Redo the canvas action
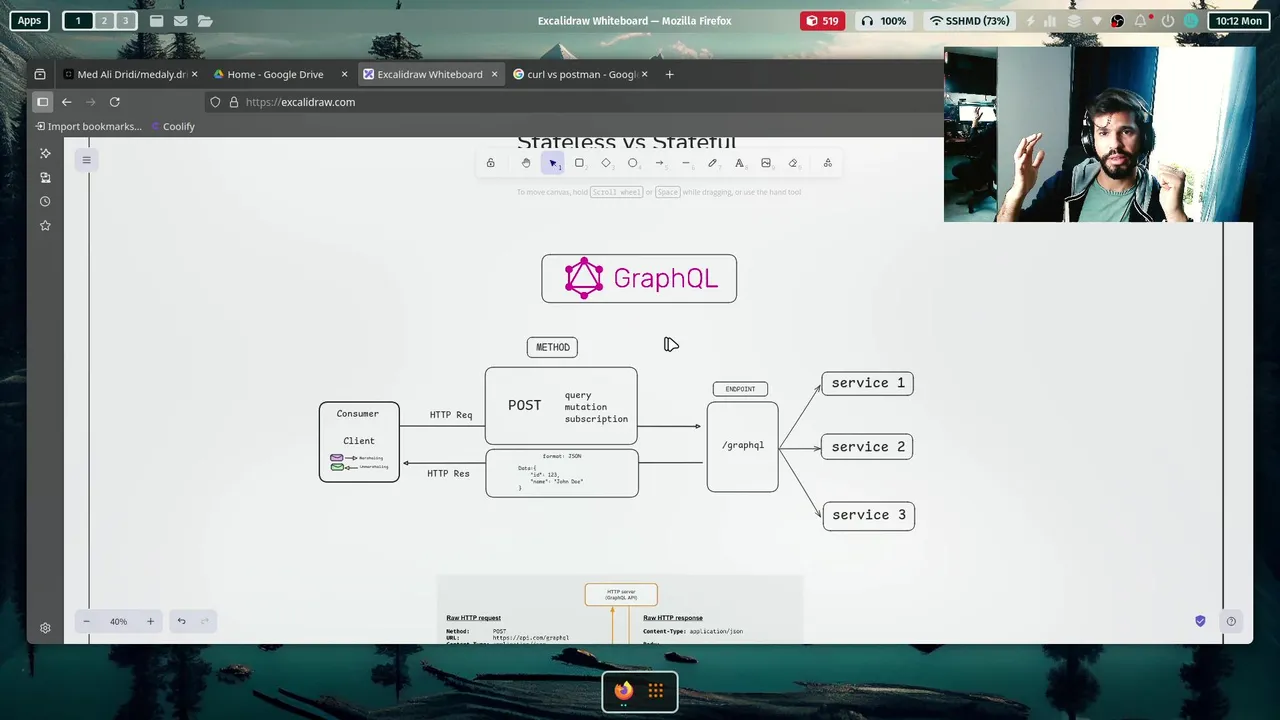The image size is (1280, 720). point(204,621)
